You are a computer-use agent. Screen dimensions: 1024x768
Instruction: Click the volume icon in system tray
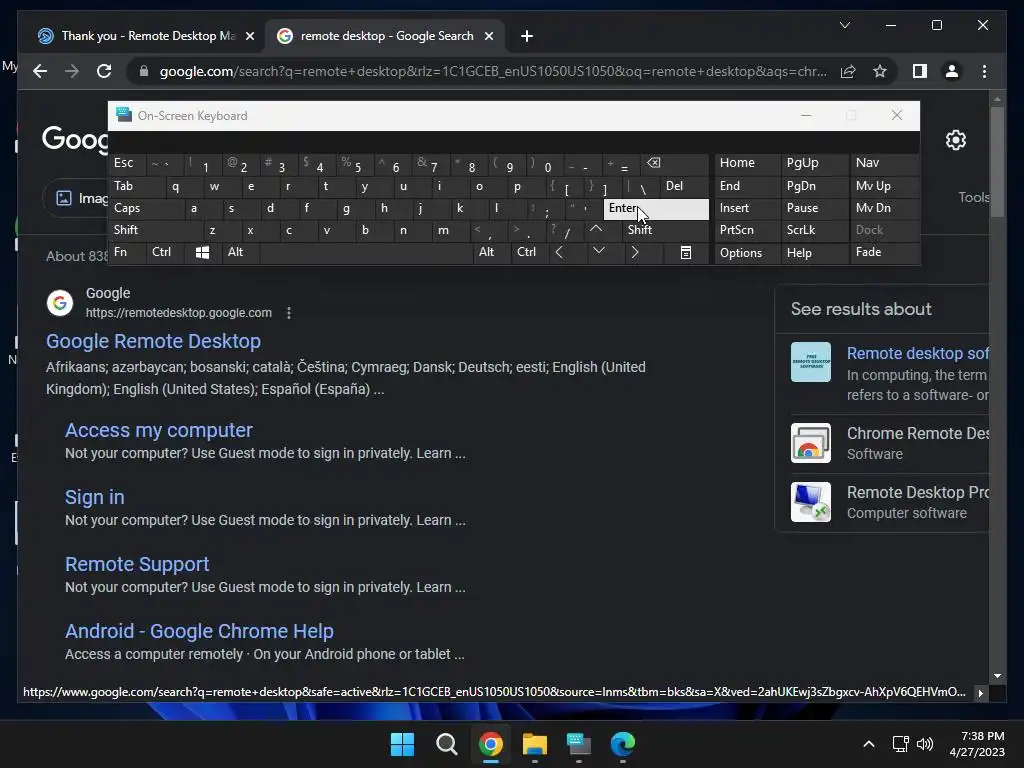pos(925,744)
